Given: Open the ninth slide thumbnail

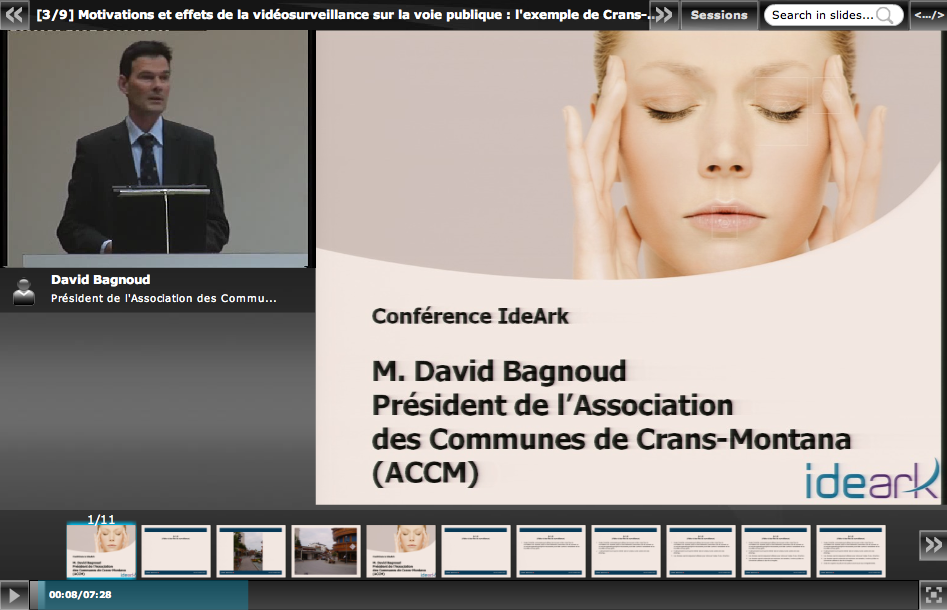Looking at the screenshot, I should click(x=701, y=551).
